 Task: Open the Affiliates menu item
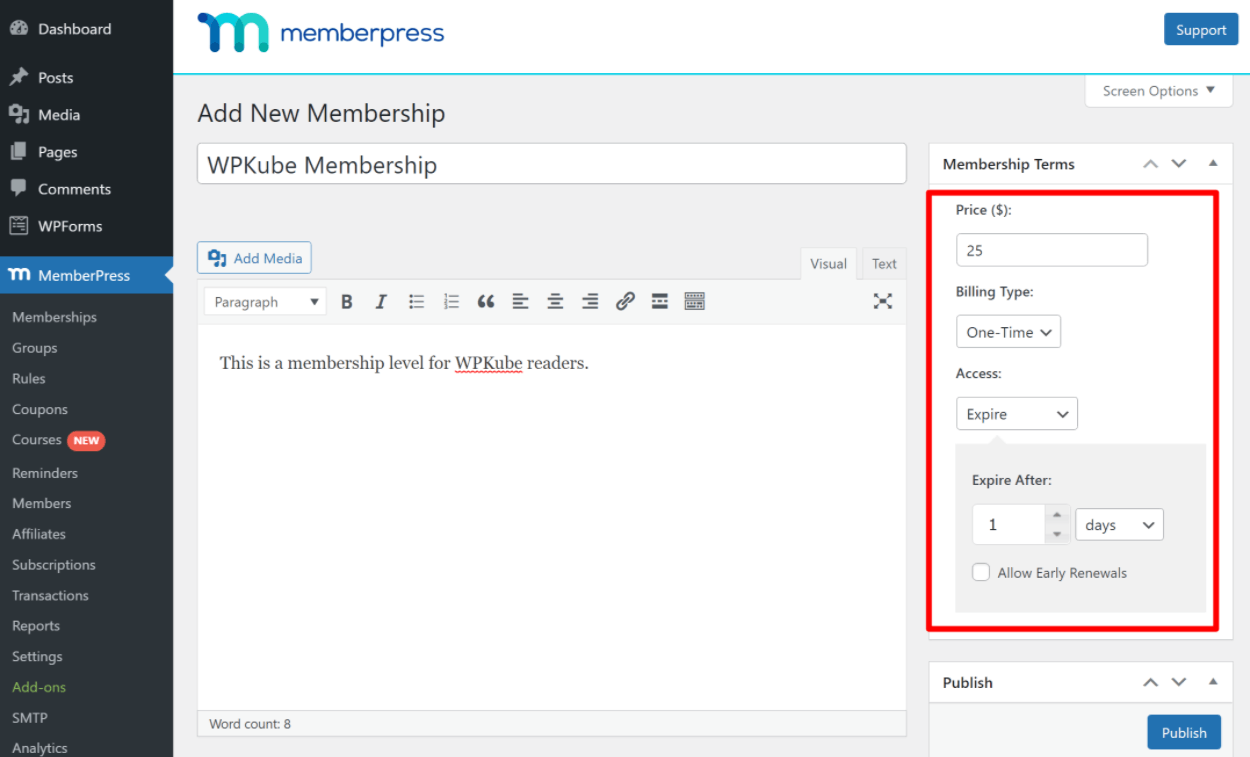[x=39, y=534]
